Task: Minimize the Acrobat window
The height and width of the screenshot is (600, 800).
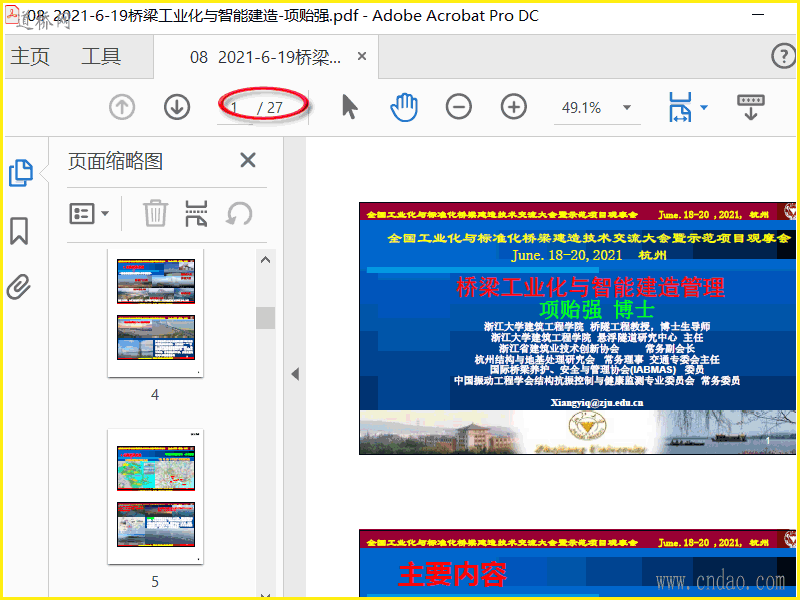Action: [x=758, y=15]
